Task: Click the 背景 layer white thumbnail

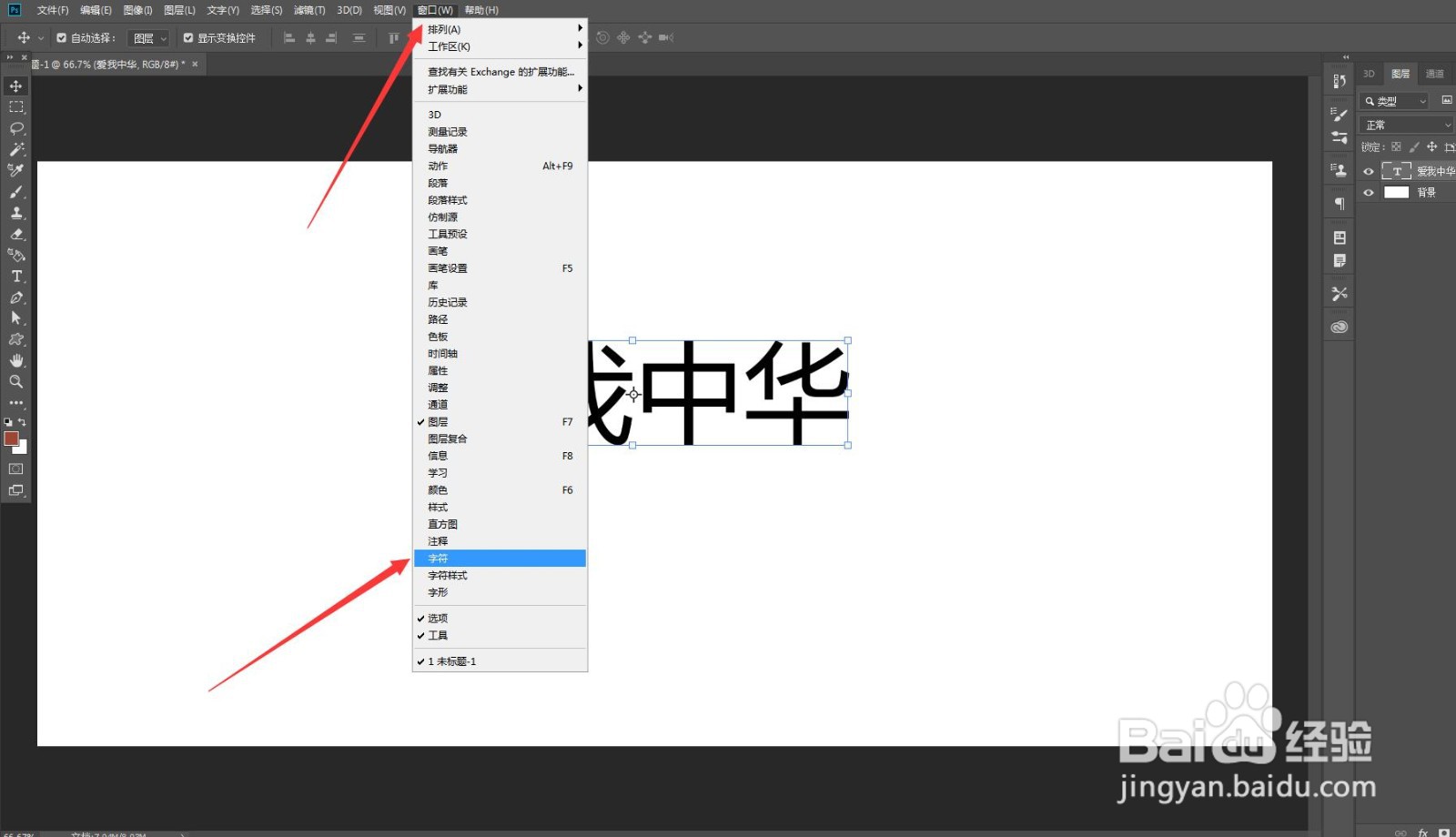Action: point(1396,193)
